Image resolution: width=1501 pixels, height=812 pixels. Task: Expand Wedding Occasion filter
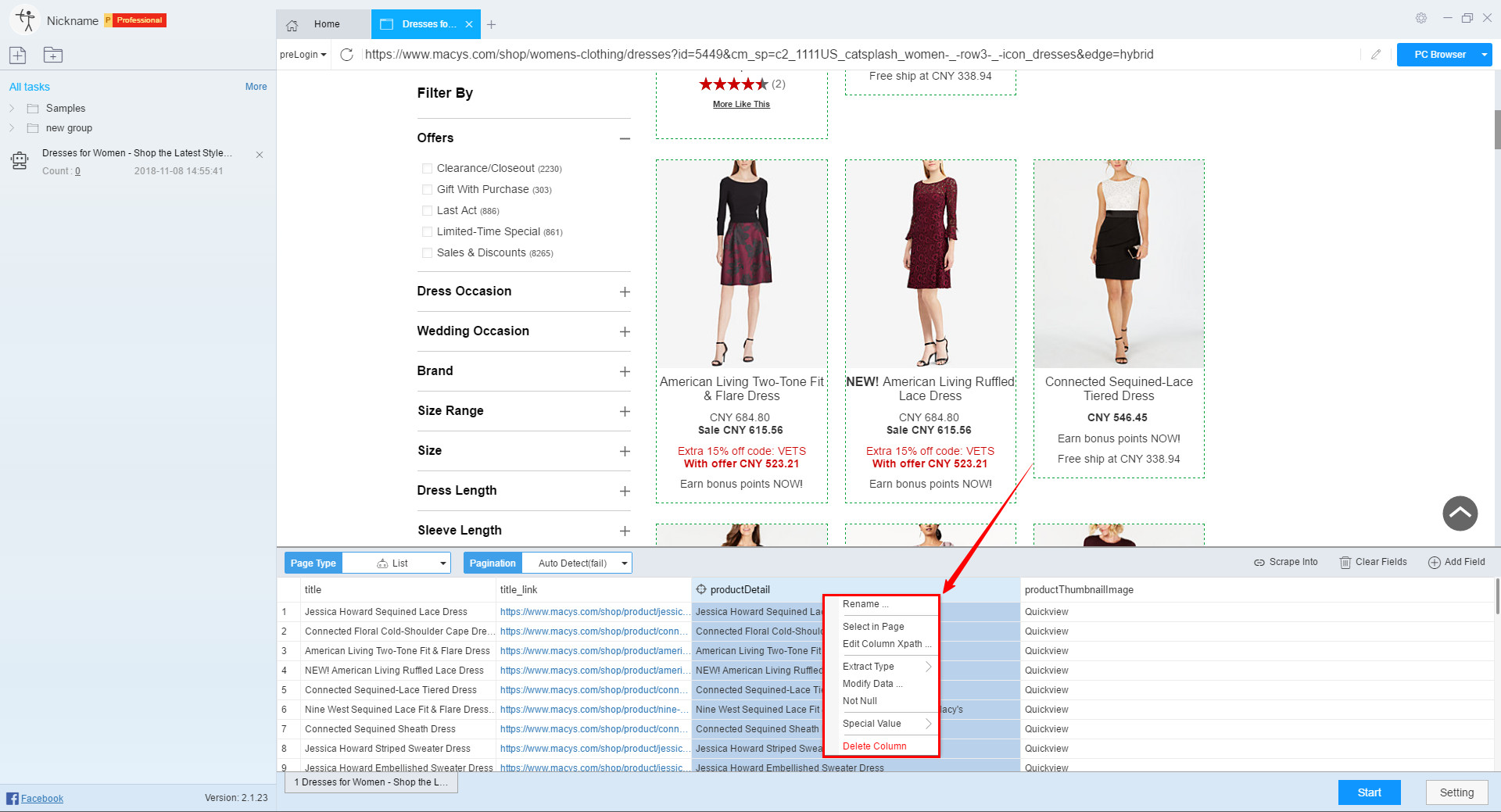click(625, 331)
